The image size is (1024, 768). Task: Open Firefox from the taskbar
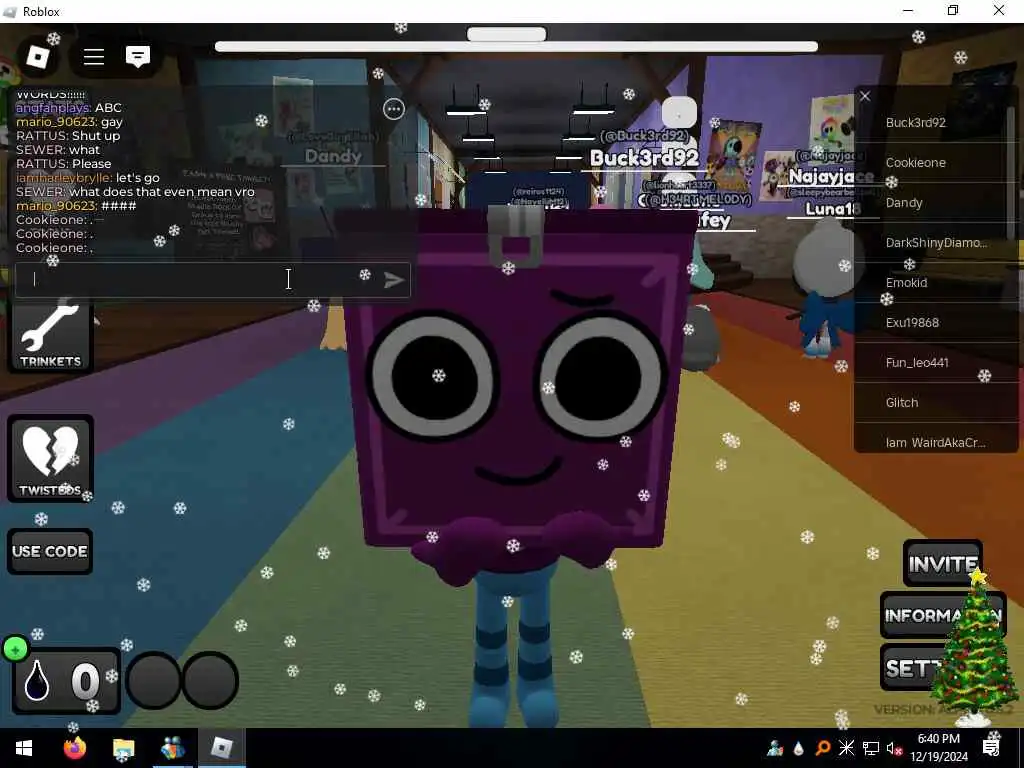pos(74,748)
